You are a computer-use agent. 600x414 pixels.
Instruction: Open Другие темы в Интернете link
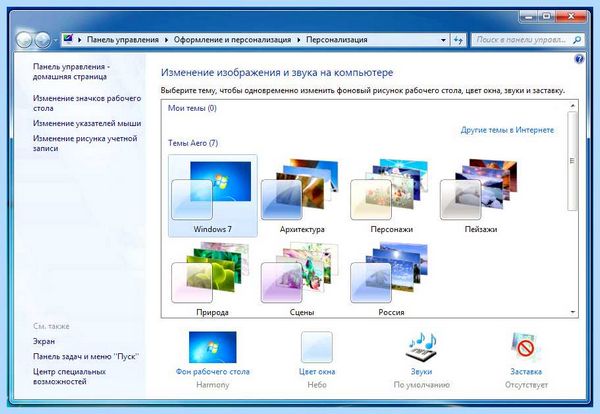[507, 130]
